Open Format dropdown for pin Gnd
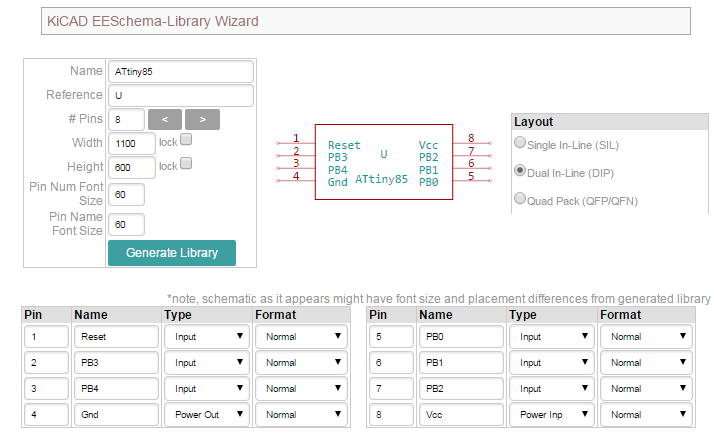Image resolution: width=714 pixels, height=441 pixels. point(301,415)
